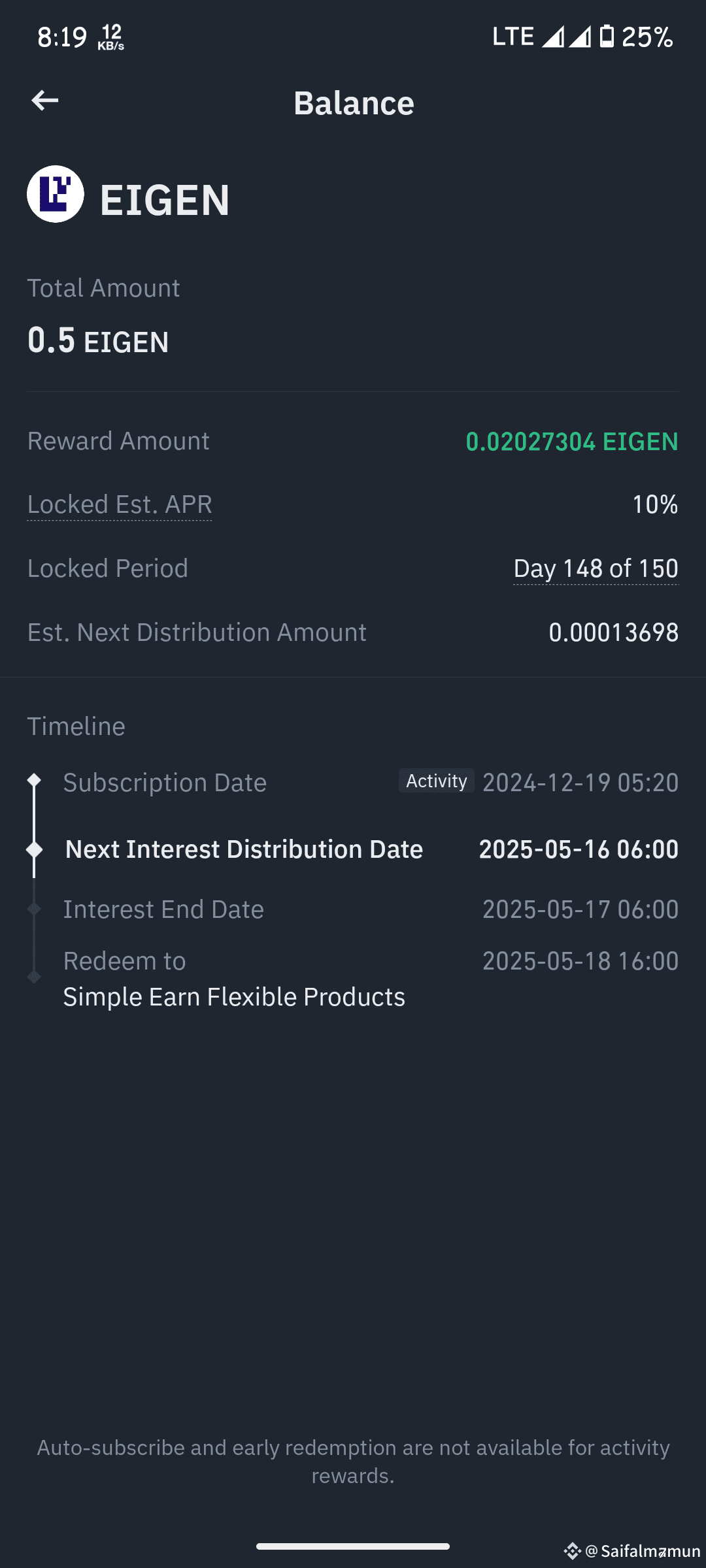Tap the 10% APR value
This screenshot has height=1568, width=706.
pyautogui.click(x=655, y=504)
